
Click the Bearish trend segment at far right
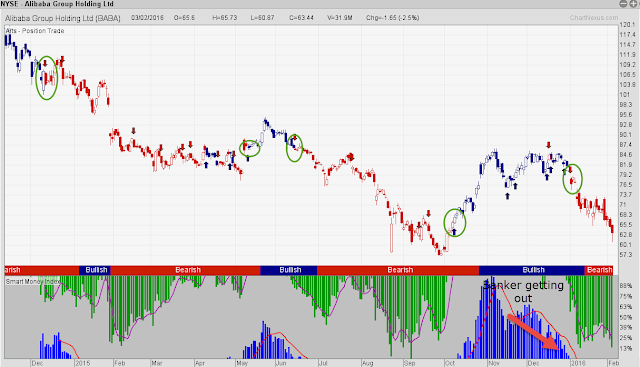click(x=599, y=270)
